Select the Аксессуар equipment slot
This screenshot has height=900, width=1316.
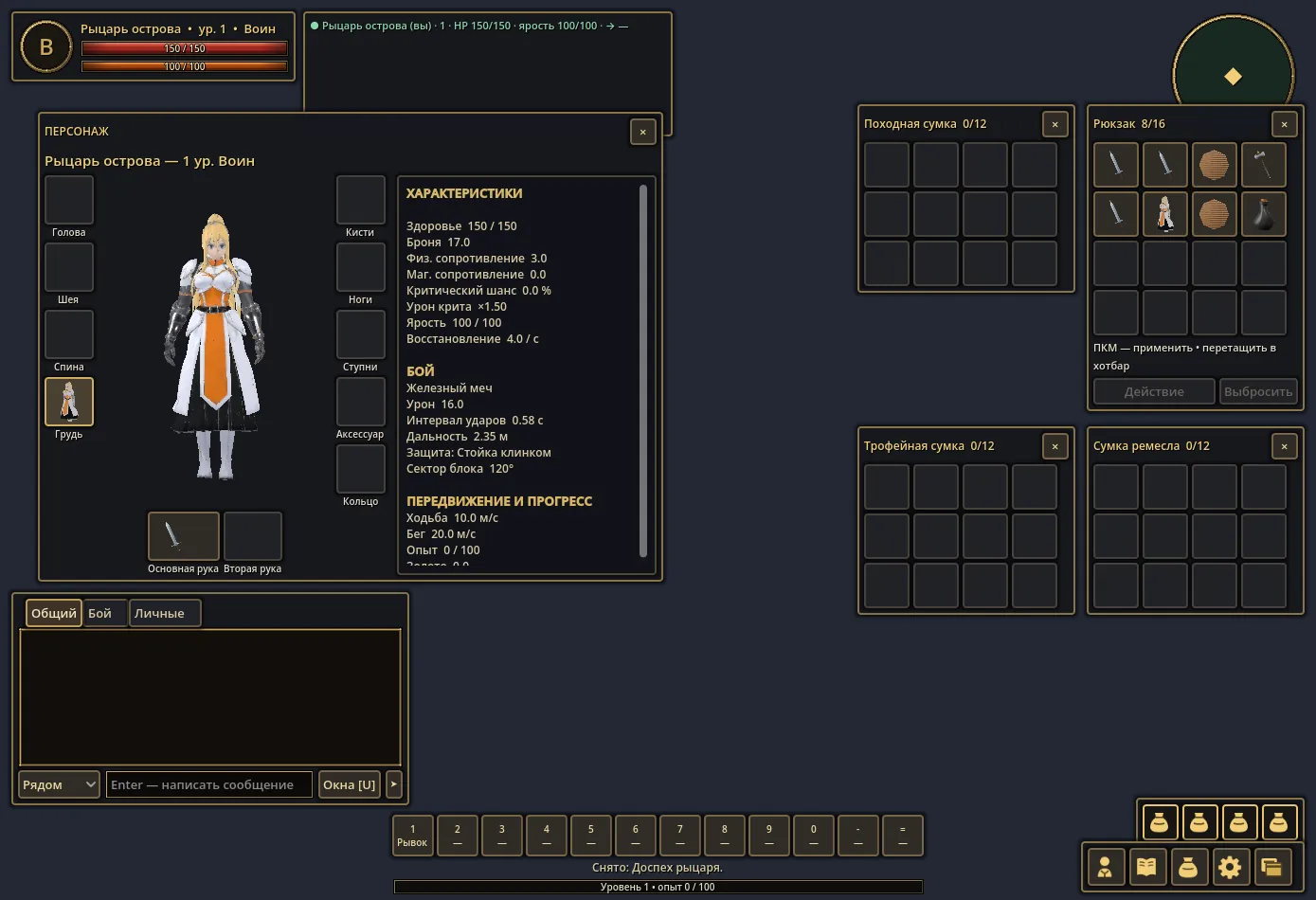[x=361, y=402]
